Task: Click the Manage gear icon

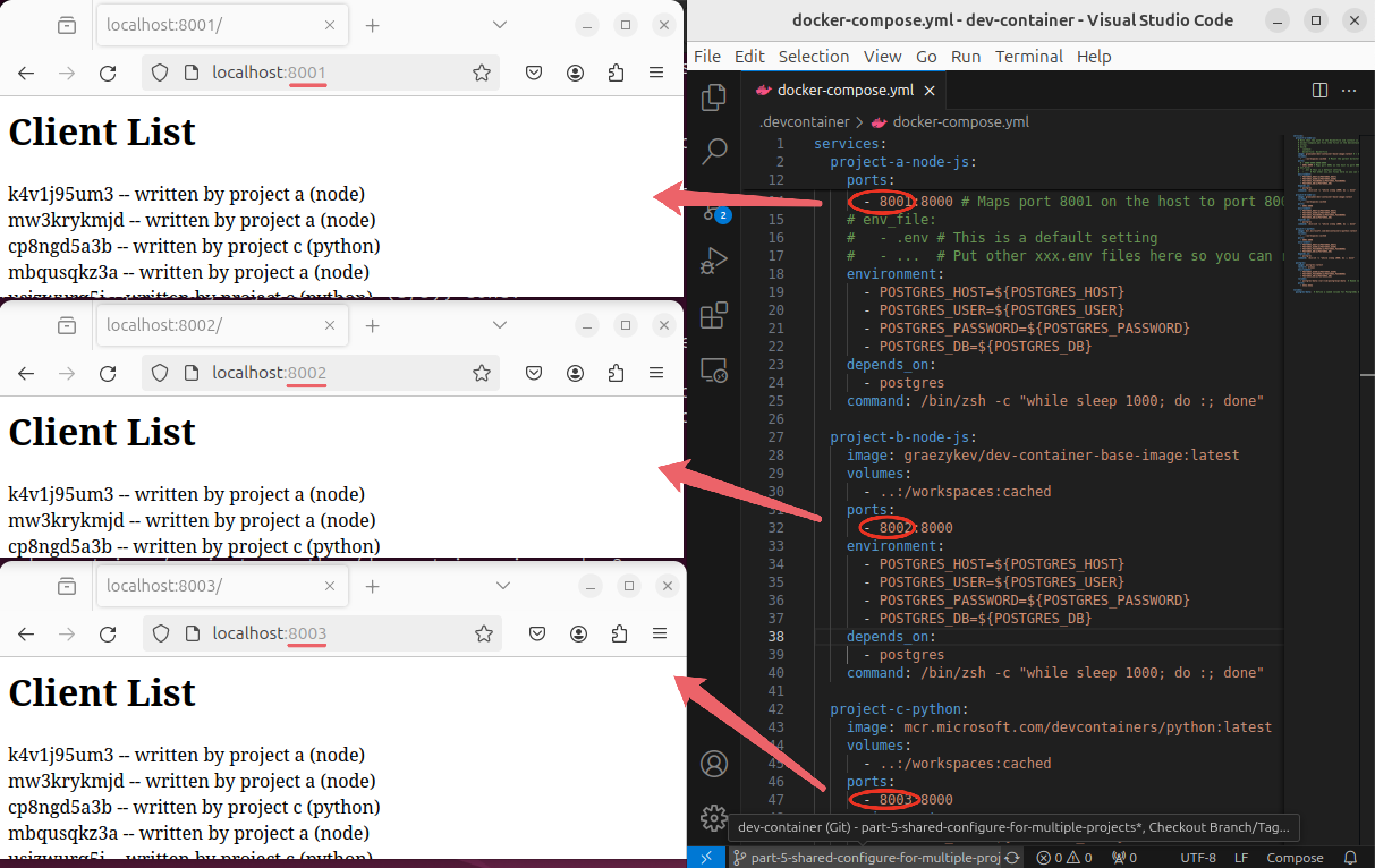Action: (x=713, y=817)
